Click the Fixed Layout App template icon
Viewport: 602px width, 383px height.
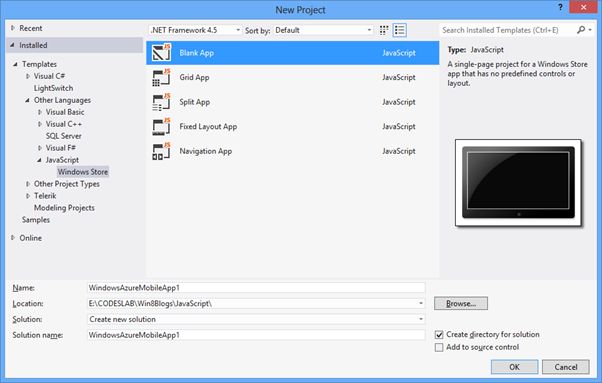161,126
